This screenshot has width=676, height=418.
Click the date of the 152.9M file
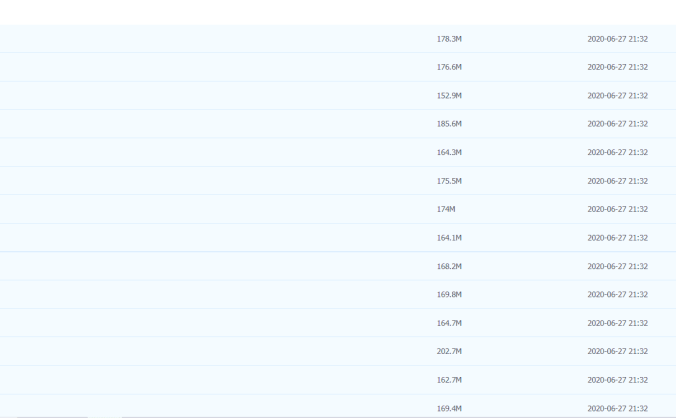coord(617,96)
